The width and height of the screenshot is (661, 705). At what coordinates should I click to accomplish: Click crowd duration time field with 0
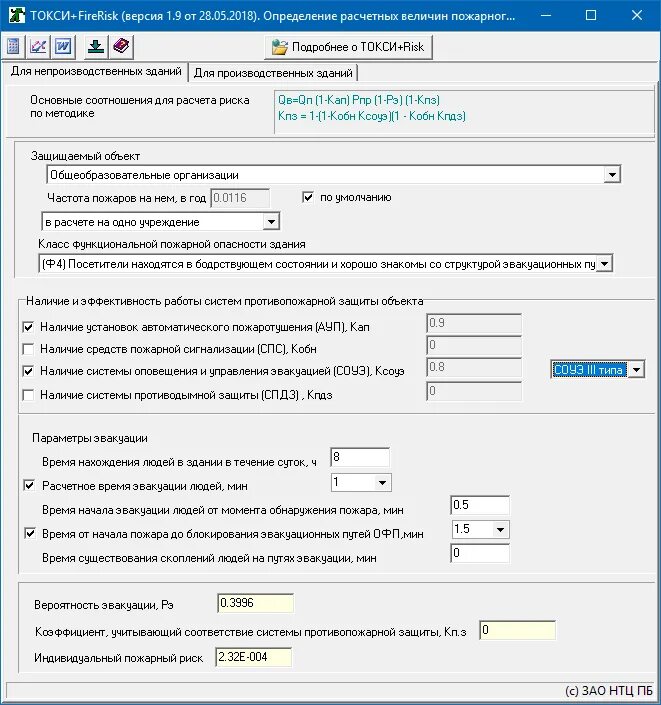[480, 553]
